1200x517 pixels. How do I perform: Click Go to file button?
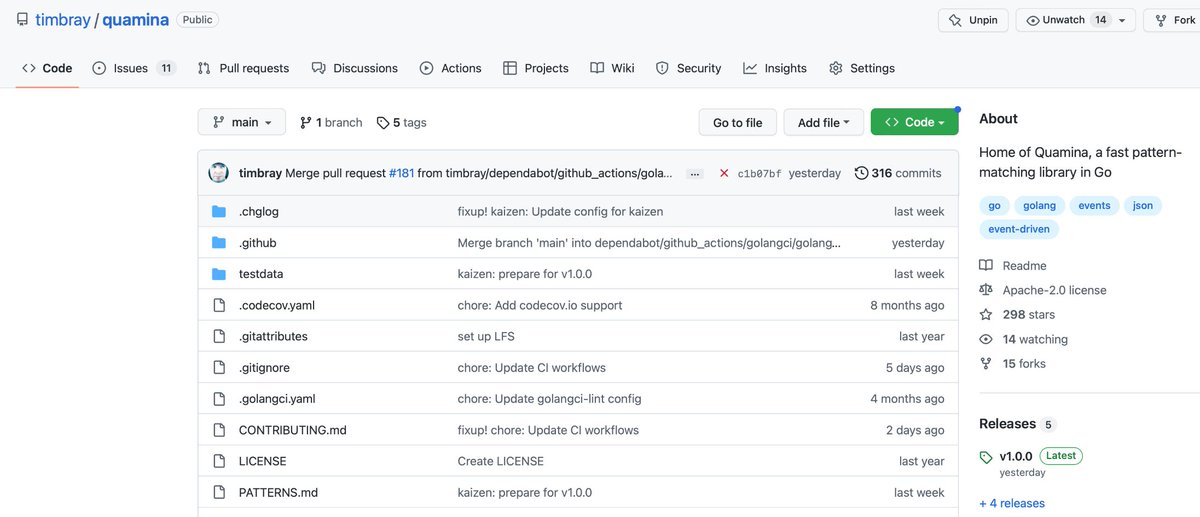[737, 122]
